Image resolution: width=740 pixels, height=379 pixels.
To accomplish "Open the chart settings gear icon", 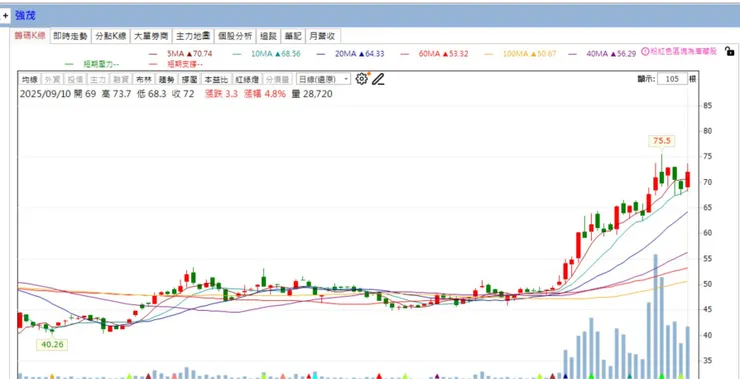I will (362, 79).
